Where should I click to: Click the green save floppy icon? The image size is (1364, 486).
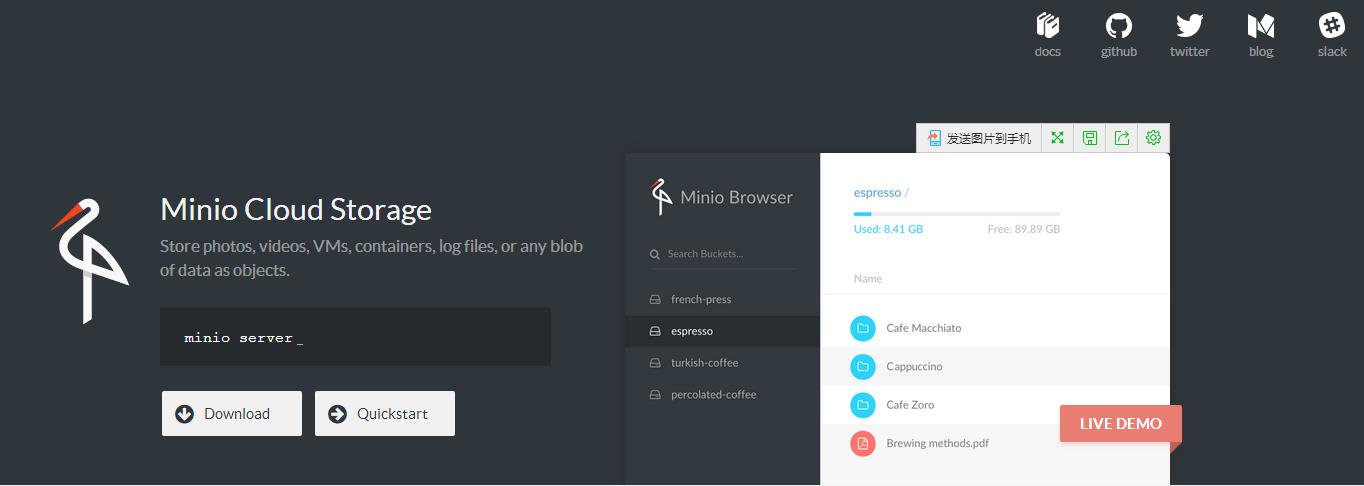[1090, 138]
